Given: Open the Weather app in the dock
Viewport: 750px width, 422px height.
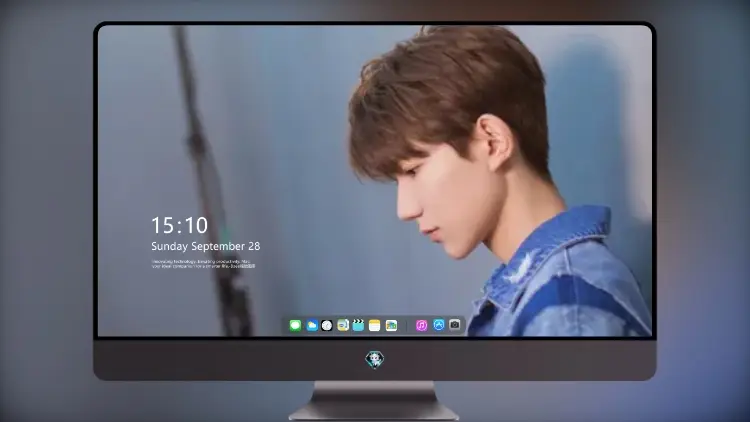Looking at the screenshot, I should click(x=312, y=325).
